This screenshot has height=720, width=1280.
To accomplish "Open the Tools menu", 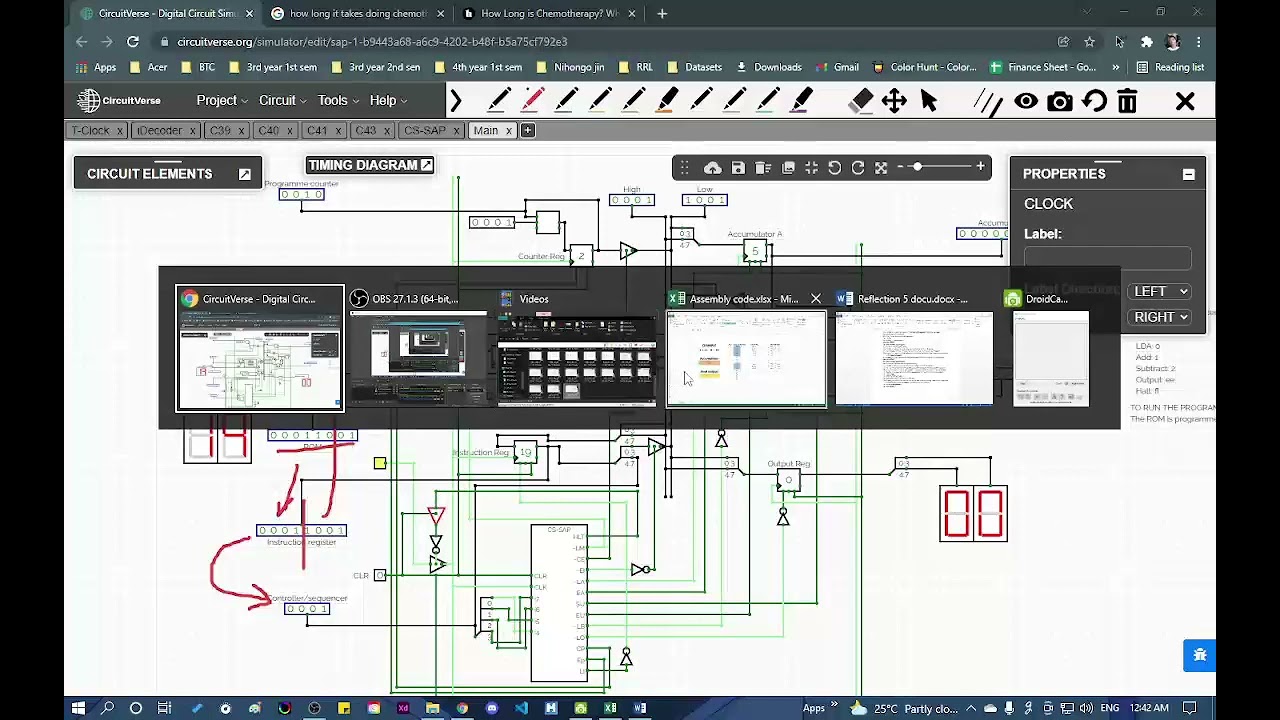I will point(338,100).
